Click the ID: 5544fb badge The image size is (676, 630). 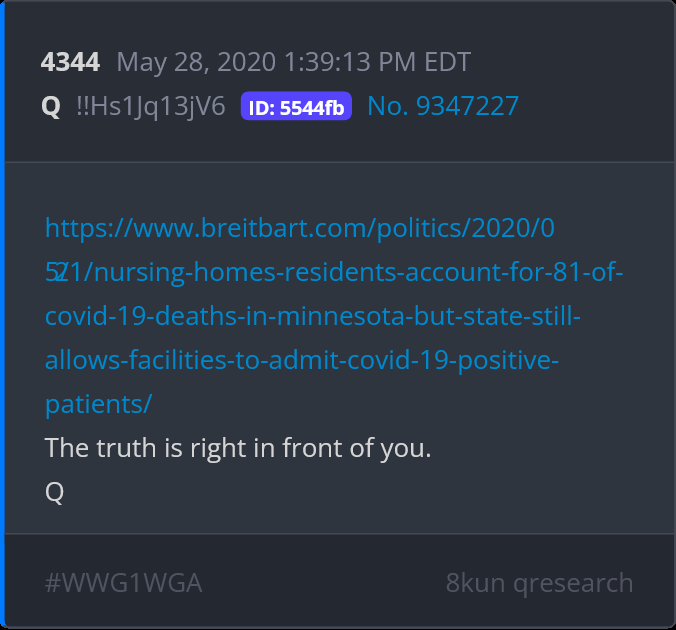coord(296,106)
